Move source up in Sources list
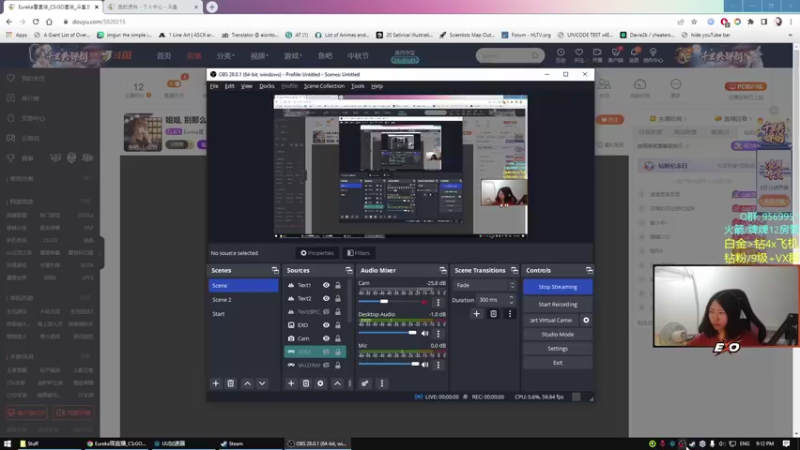 pos(337,383)
